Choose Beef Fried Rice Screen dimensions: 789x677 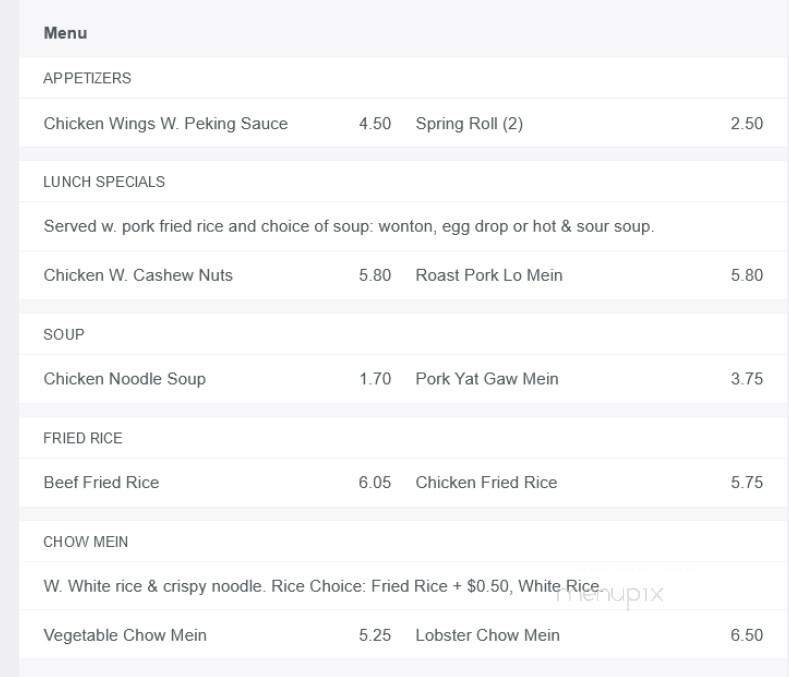tap(101, 482)
